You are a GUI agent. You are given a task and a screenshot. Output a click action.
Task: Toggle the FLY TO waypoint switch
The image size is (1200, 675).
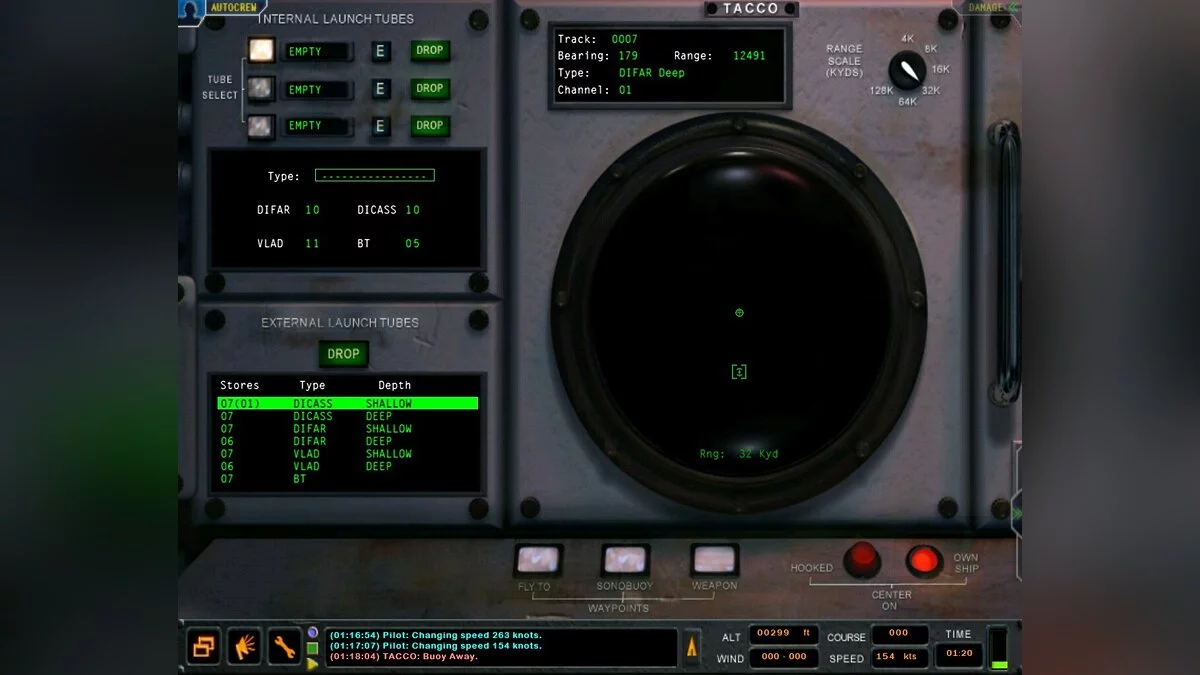pyautogui.click(x=538, y=559)
